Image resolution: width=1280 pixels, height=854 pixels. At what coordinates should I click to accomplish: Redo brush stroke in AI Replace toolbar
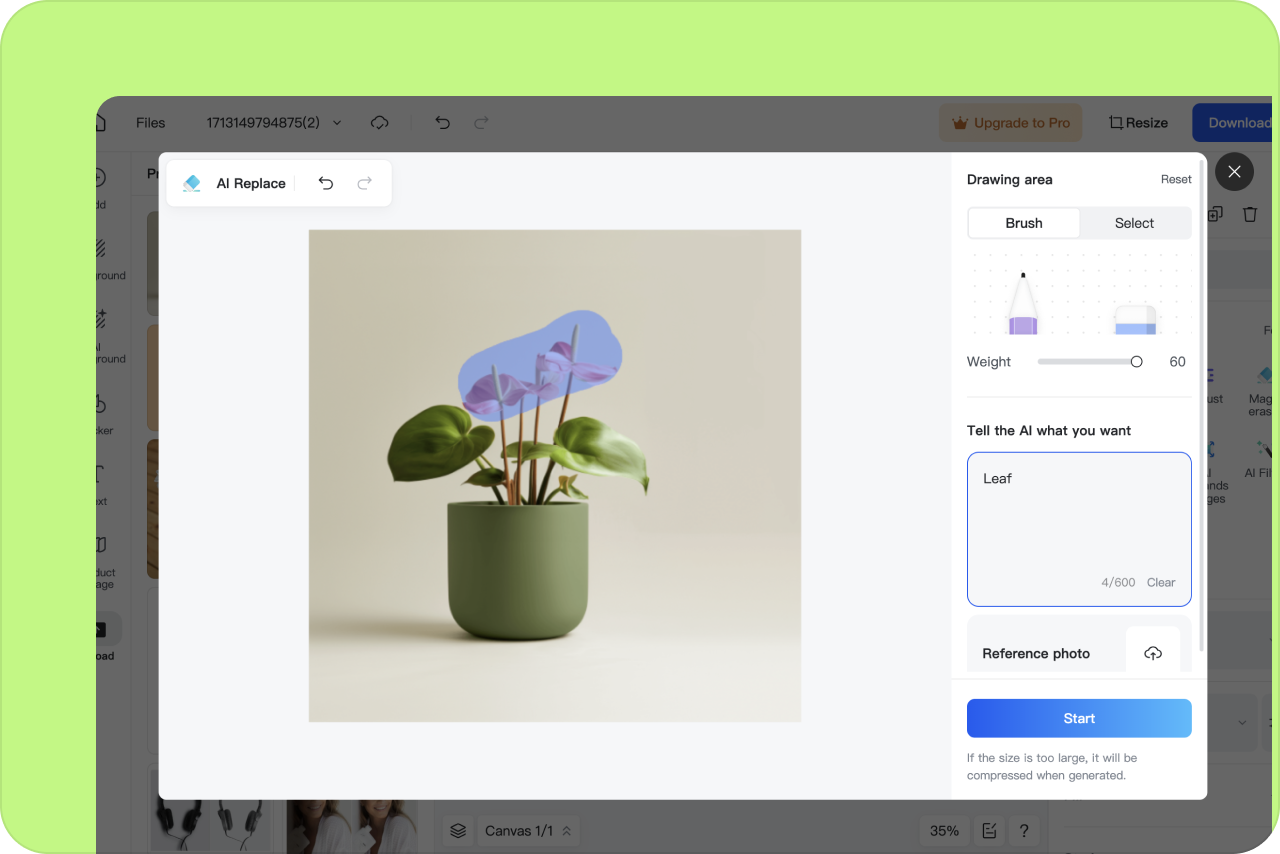click(364, 183)
